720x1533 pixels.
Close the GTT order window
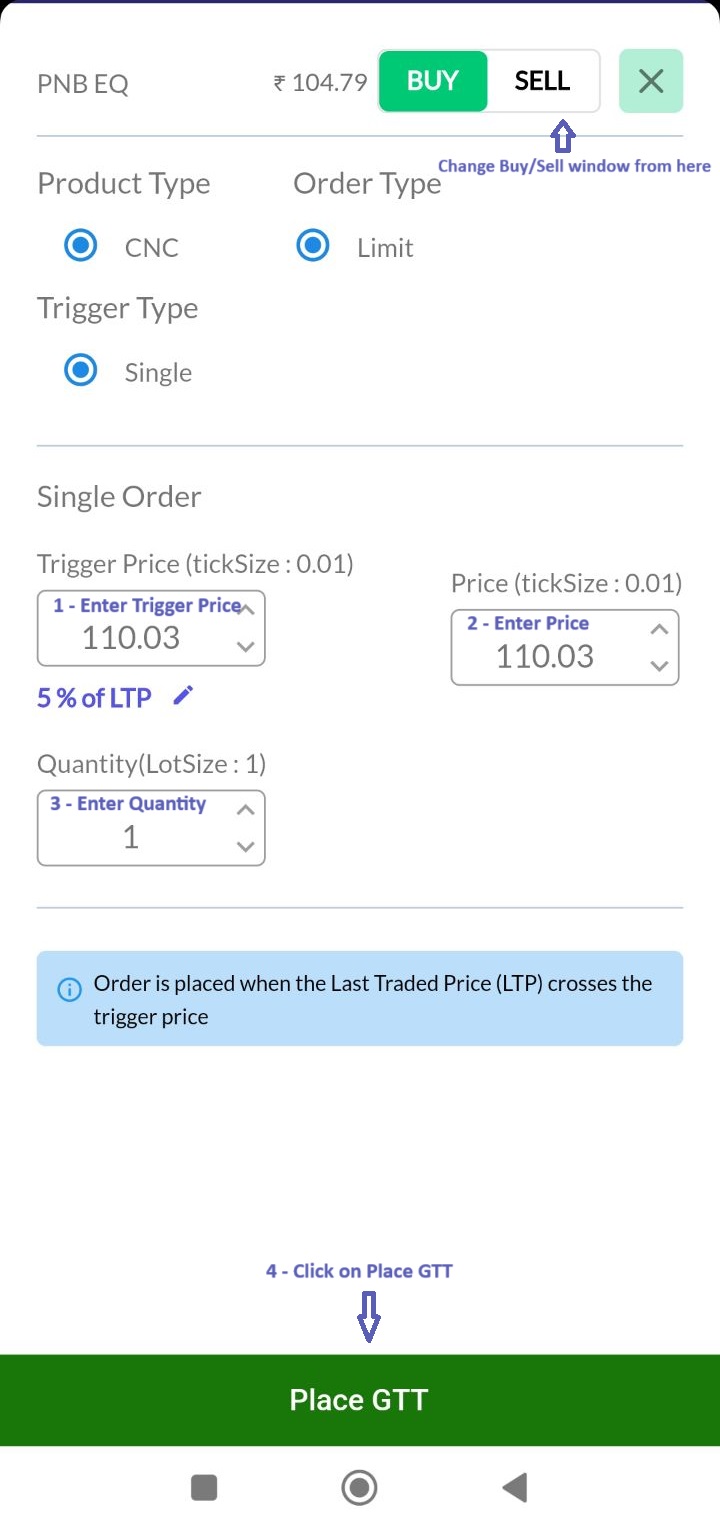point(651,81)
